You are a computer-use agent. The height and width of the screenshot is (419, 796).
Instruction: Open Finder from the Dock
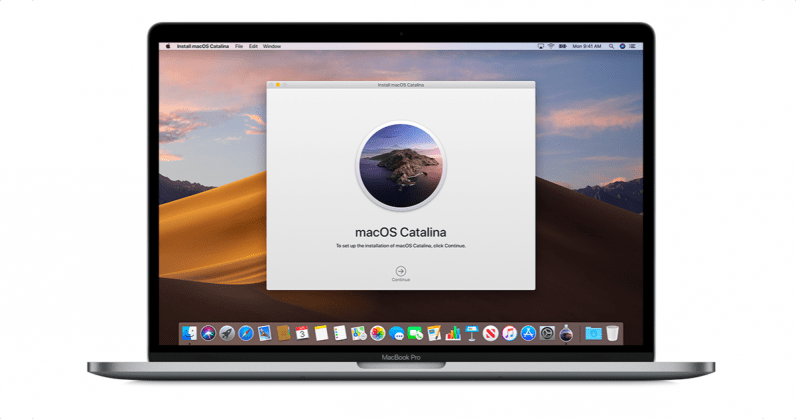pyautogui.click(x=189, y=333)
